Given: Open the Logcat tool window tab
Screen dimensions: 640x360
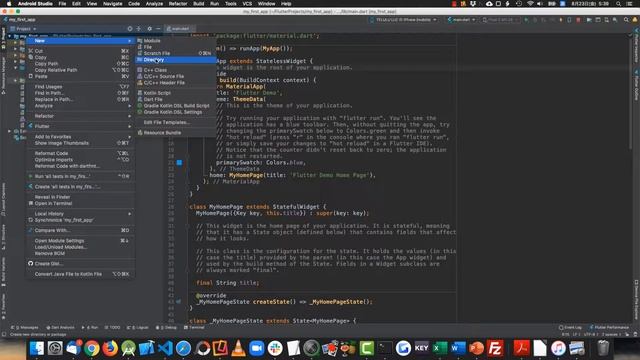Looking at the screenshot, I should pos(138,328).
